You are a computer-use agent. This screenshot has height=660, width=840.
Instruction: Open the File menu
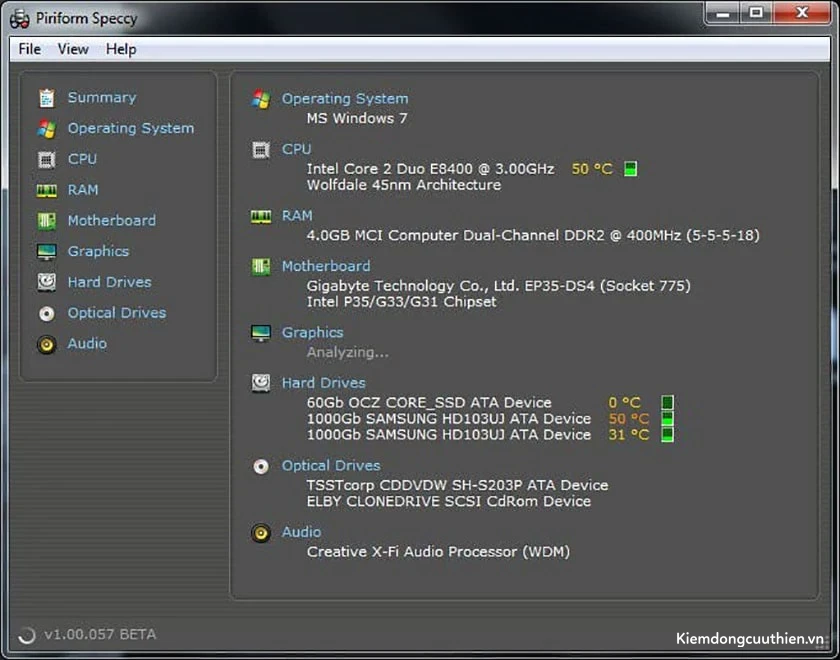click(x=29, y=49)
